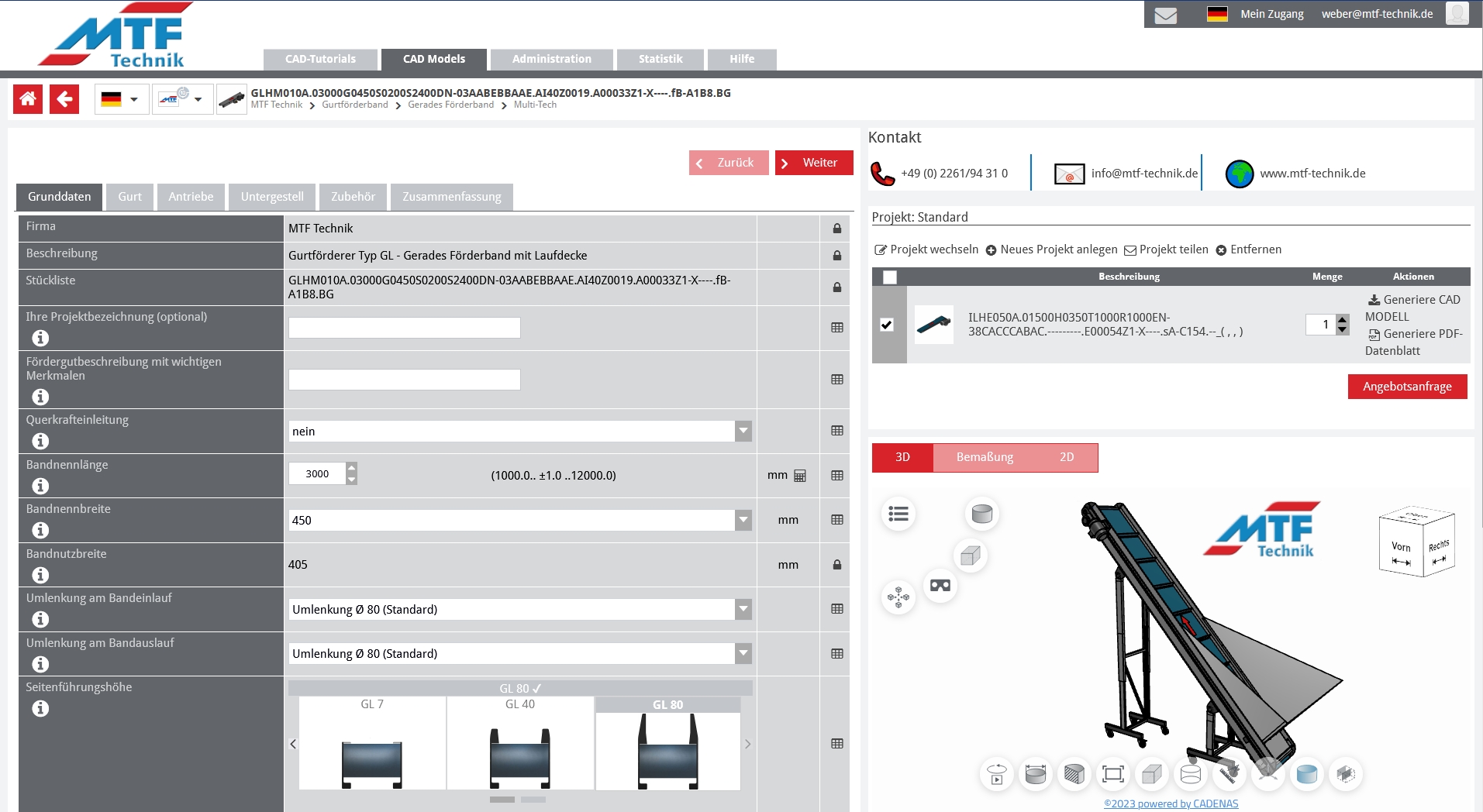1483x812 pixels.
Task: Click the Projekt teilen link
Action: point(1166,249)
